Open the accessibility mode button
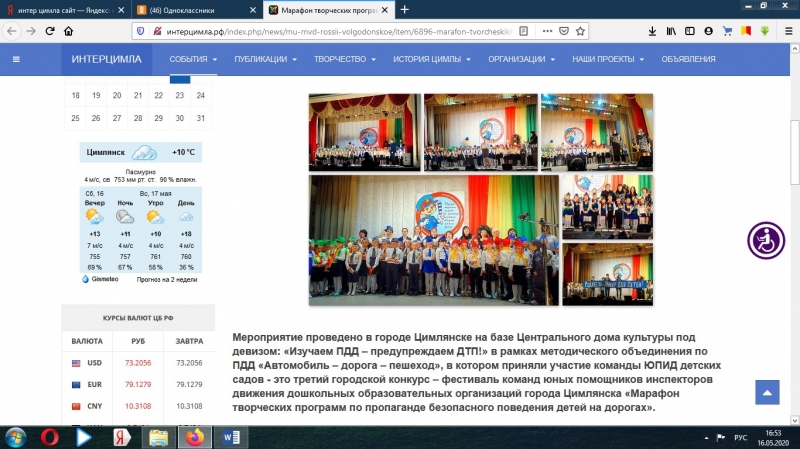 pos(766,240)
